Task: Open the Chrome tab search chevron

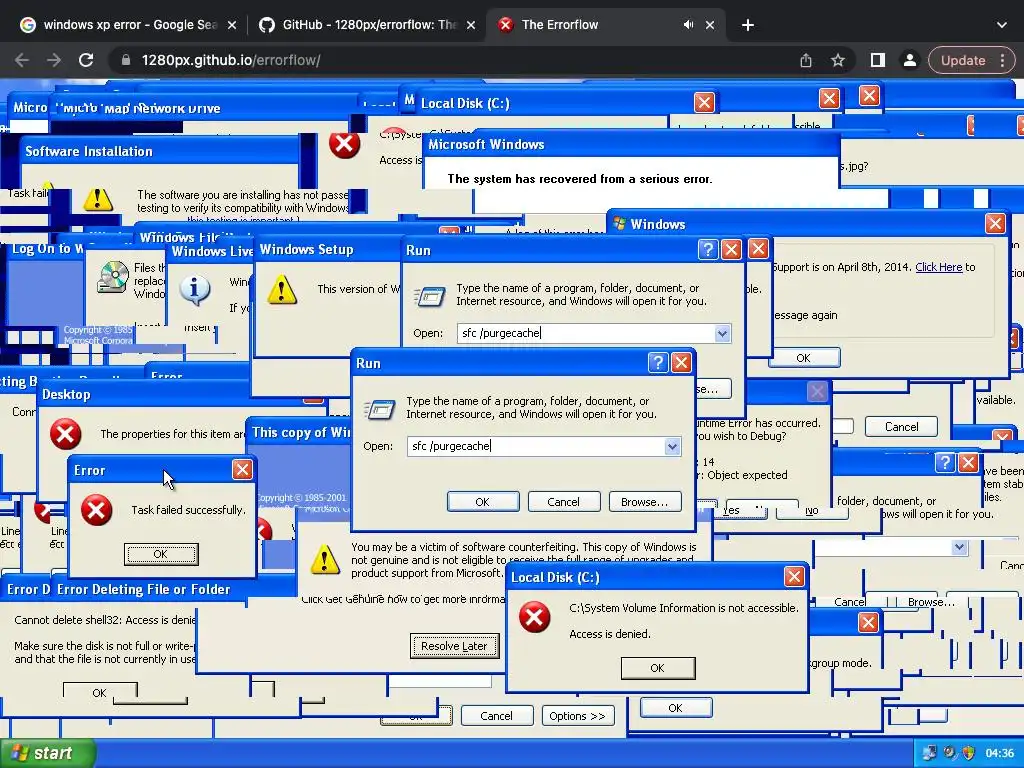Action: 1002,25
